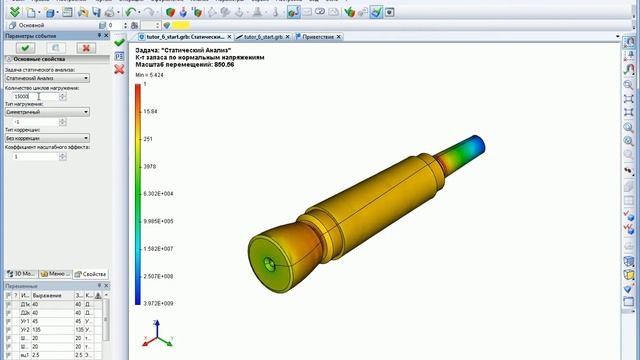Viewport: 640px width, 360px height.
Task: Click the flask icon in the toolbar
Action: click(x=257, y=12)
